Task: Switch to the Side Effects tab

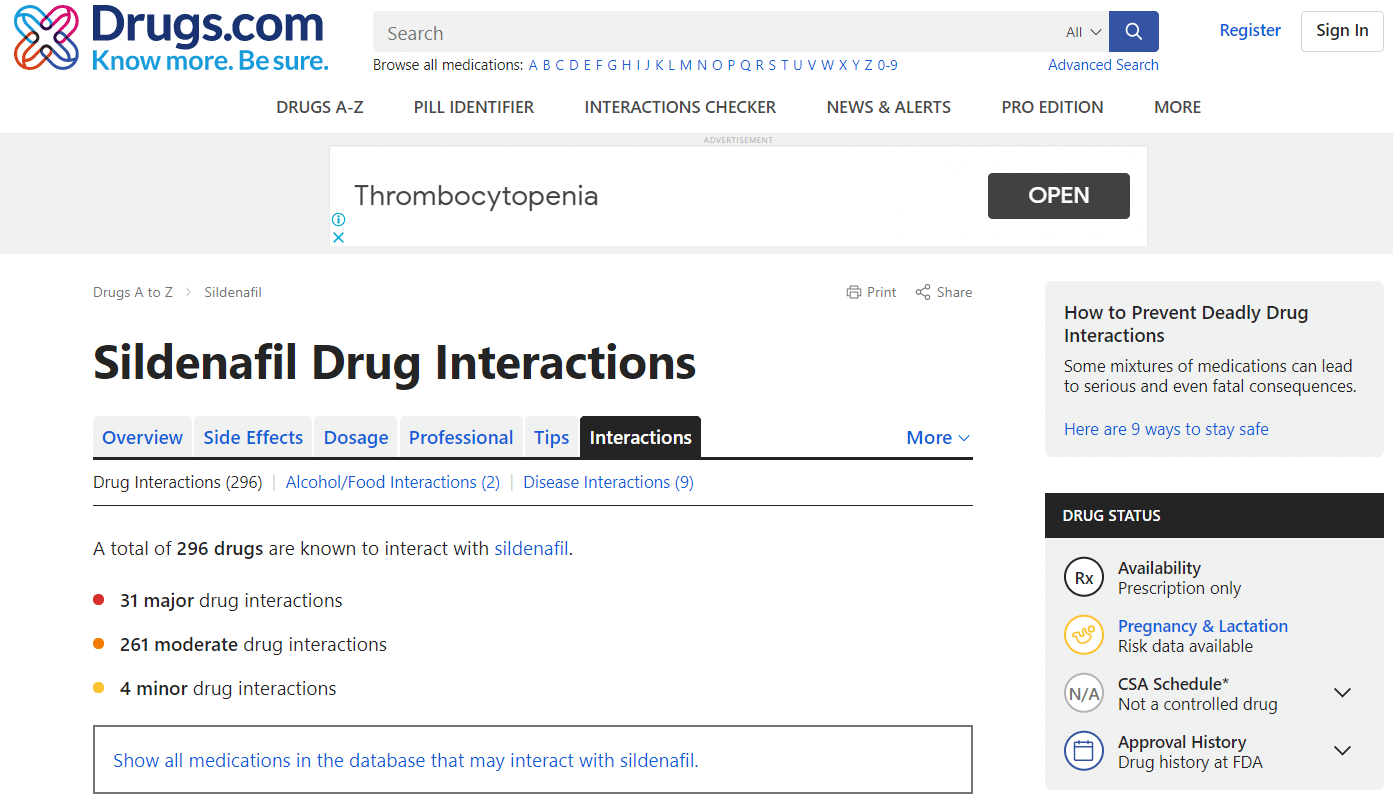Action: coord(253,437)
